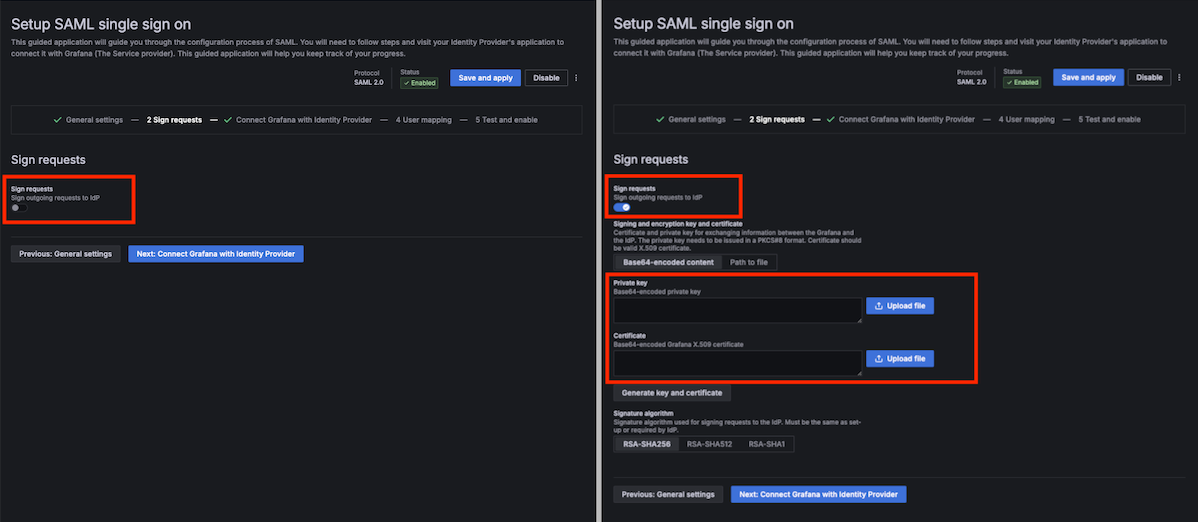Focus the Private key text area
Screen dimensions: 1198x522
737,310
